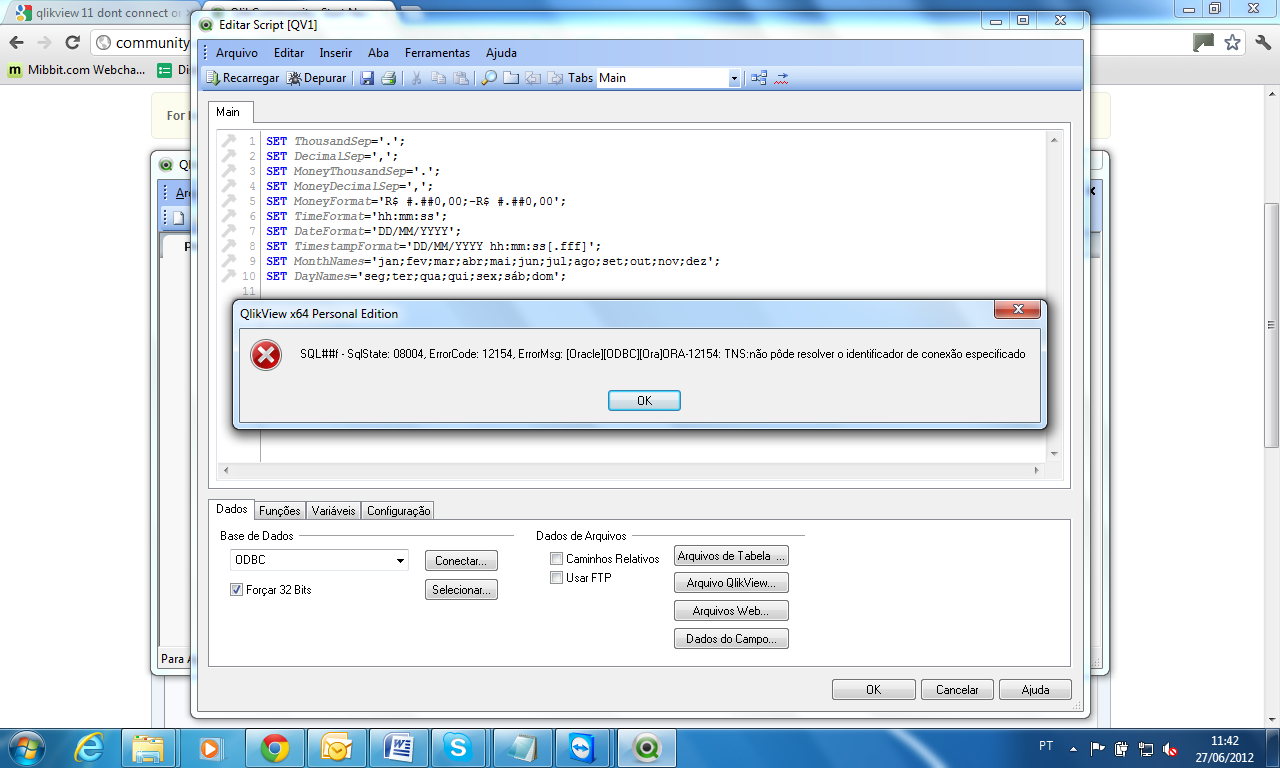Click the Recarregar reload toolbar button
The image size is (1280, 768).
tap(243, 78)
